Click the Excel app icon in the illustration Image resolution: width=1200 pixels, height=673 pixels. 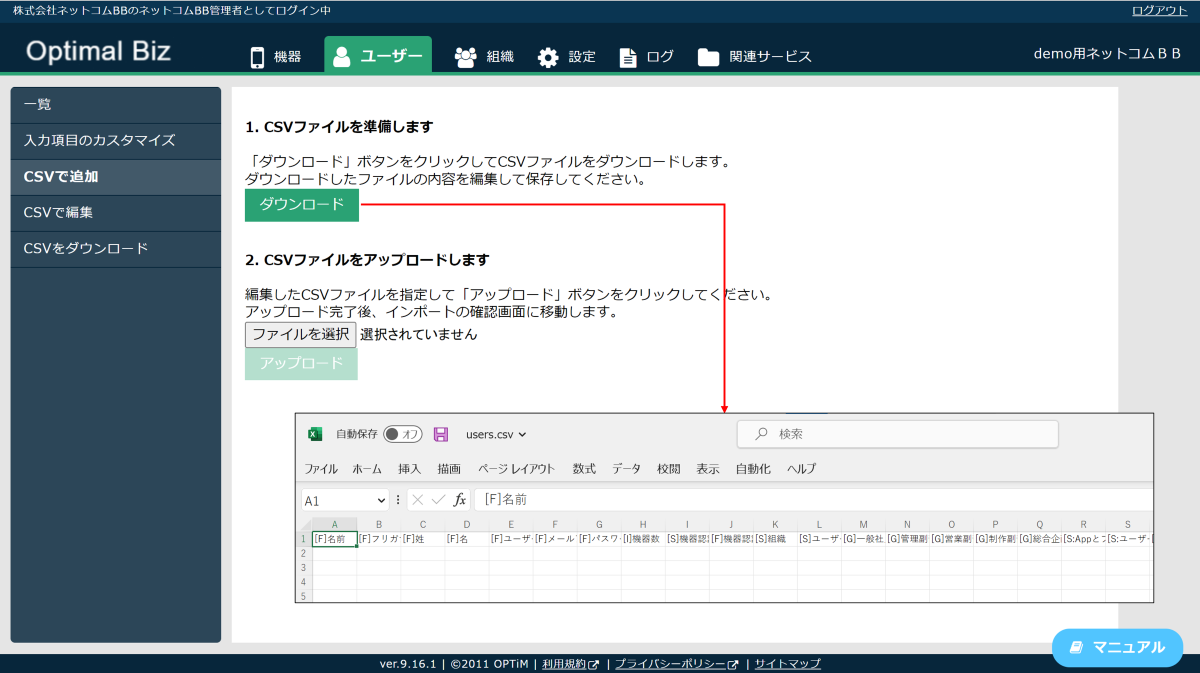pos(315,434)
